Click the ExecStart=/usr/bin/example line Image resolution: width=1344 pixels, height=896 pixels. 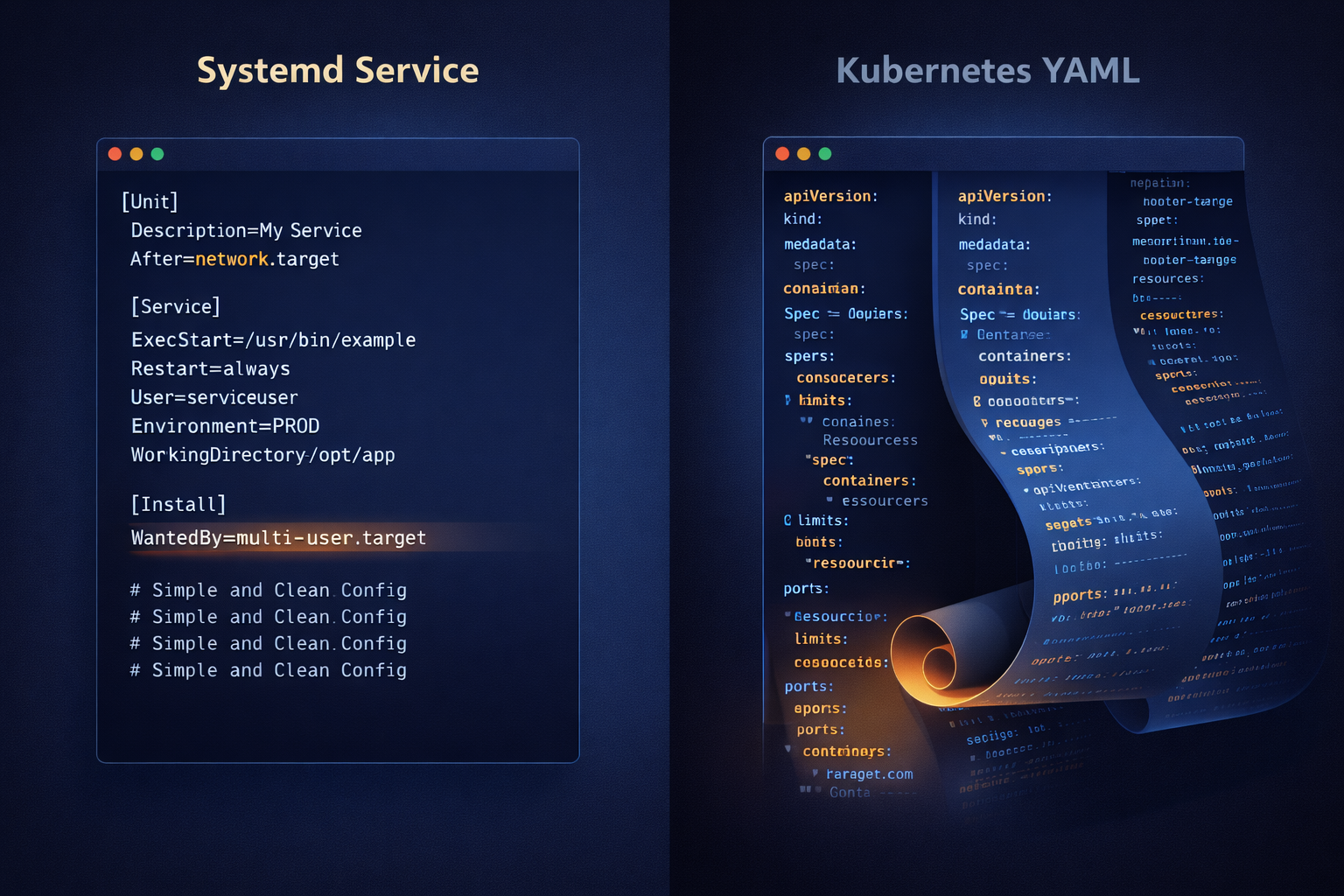273,339
